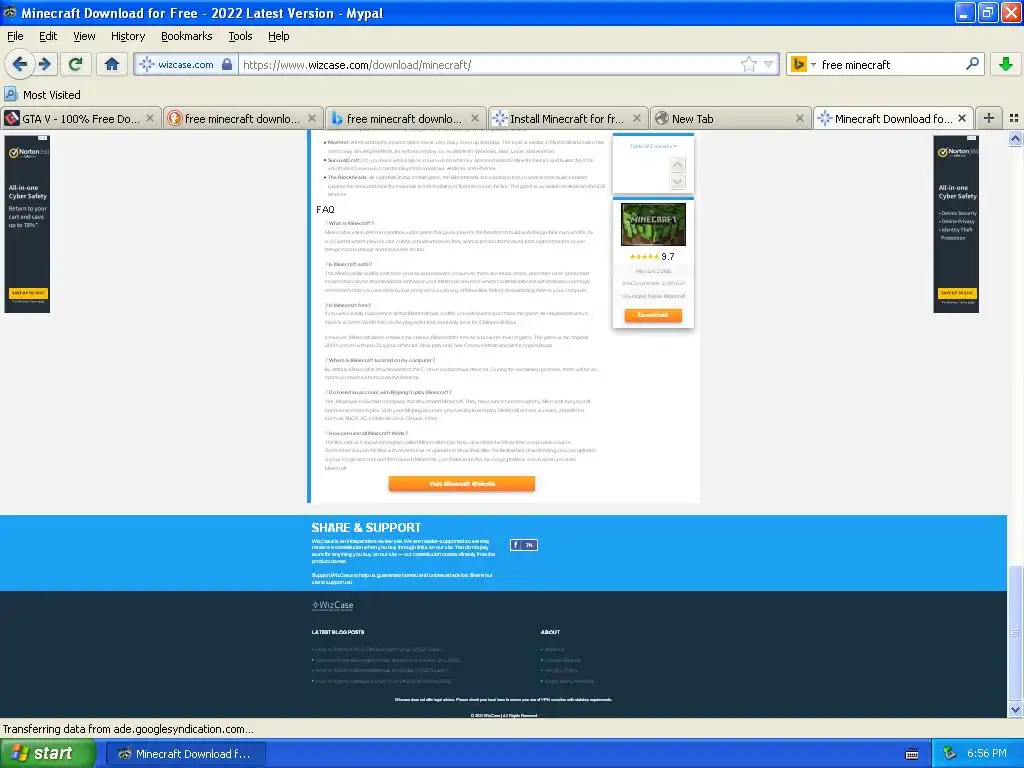Viewport: 1024px width, 768px height.
Task: Click the table of contents down arrow
Action: (677, 182)
